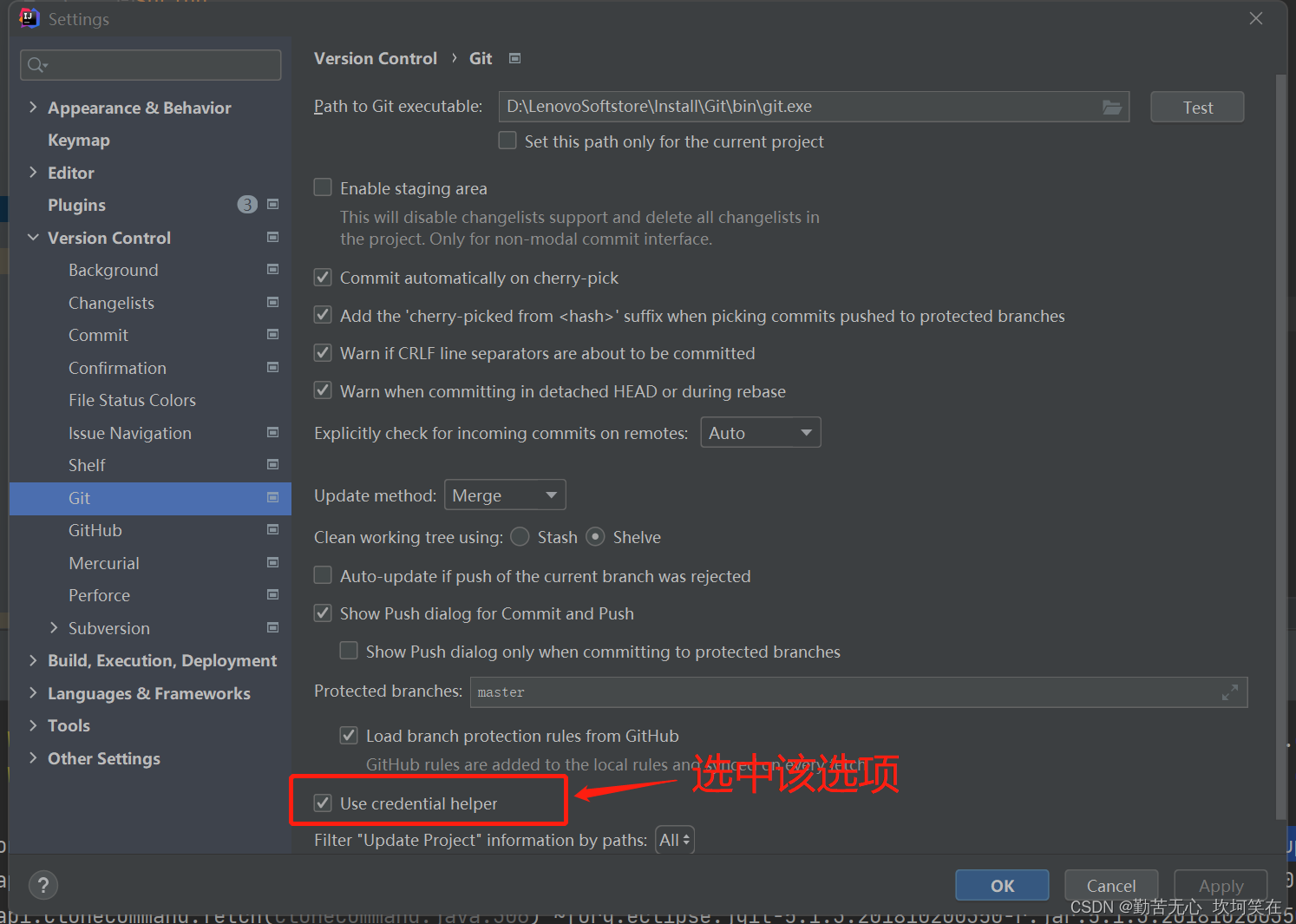Toggle 'Show Push dialog for Commit and Push'
Image resolution: width=1296 pixels, height=924 pixels.
click(323, 613)
